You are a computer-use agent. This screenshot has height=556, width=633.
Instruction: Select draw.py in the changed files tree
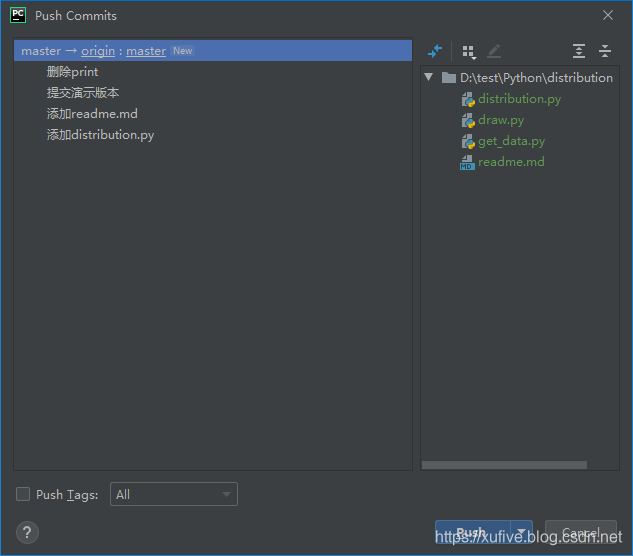(501, 120)
